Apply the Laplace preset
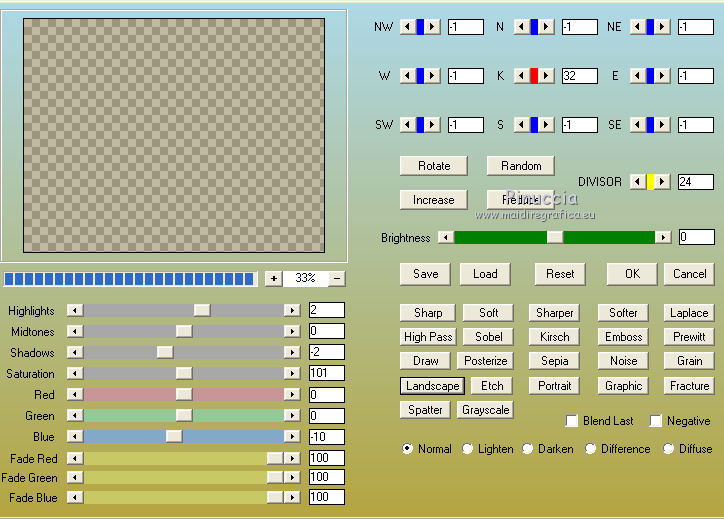 [689, 313]
